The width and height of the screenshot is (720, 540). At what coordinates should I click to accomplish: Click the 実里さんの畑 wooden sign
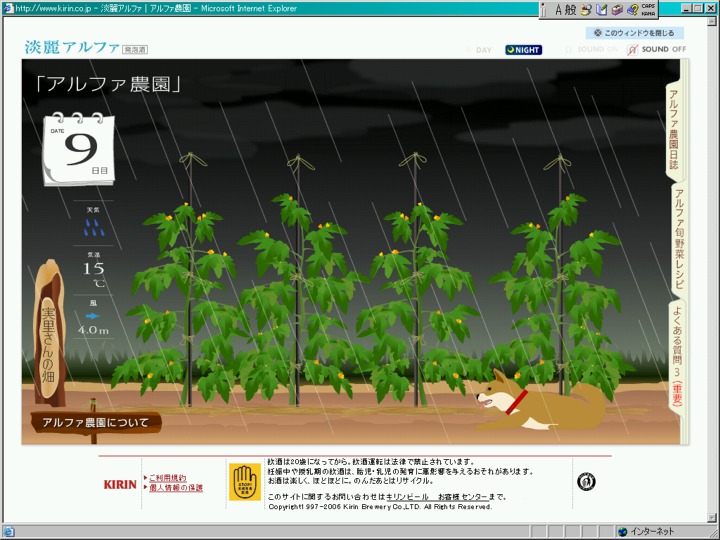49,334
